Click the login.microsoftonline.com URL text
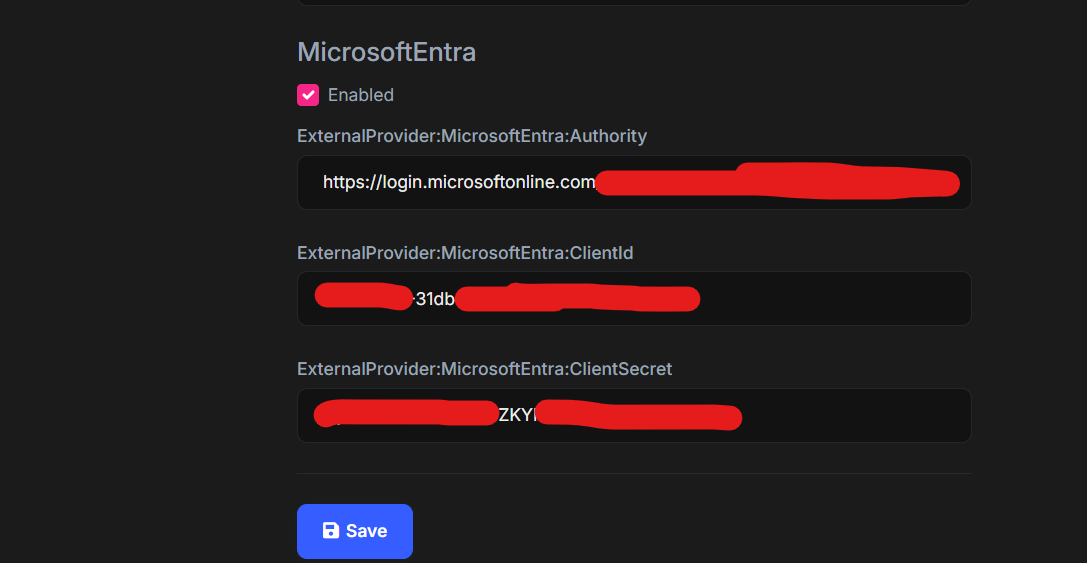The image size is (1087, 563). tap(459, 182)
